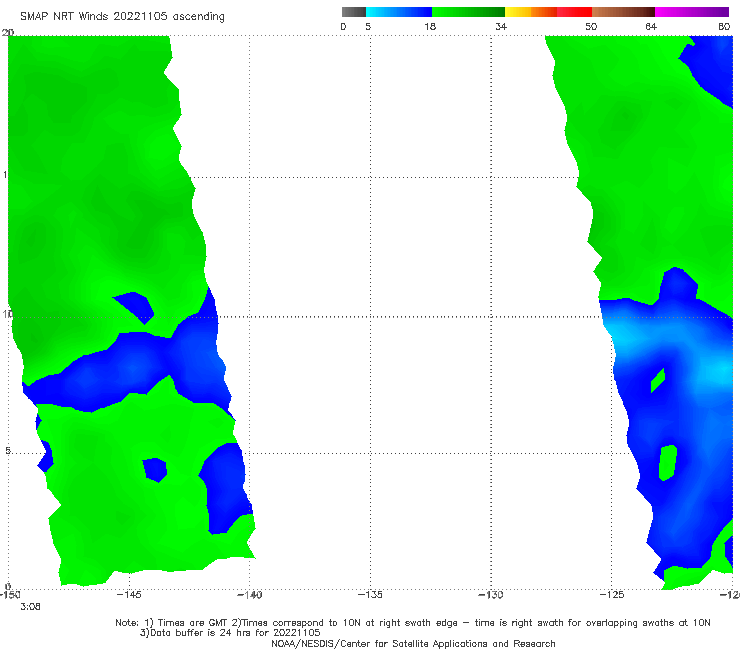Click the latitude label '10' on left axis
The height and width of the screenshot is (650, 740).
tap(7, 314)
